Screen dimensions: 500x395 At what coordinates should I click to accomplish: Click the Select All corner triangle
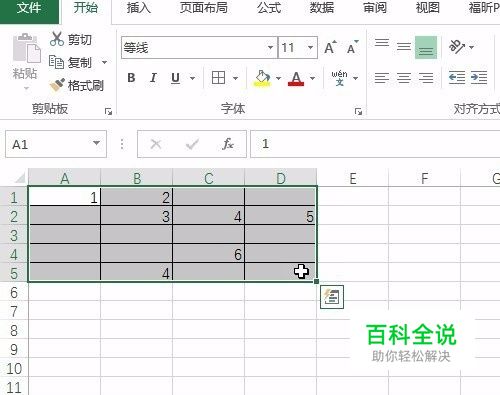(20, 178)
